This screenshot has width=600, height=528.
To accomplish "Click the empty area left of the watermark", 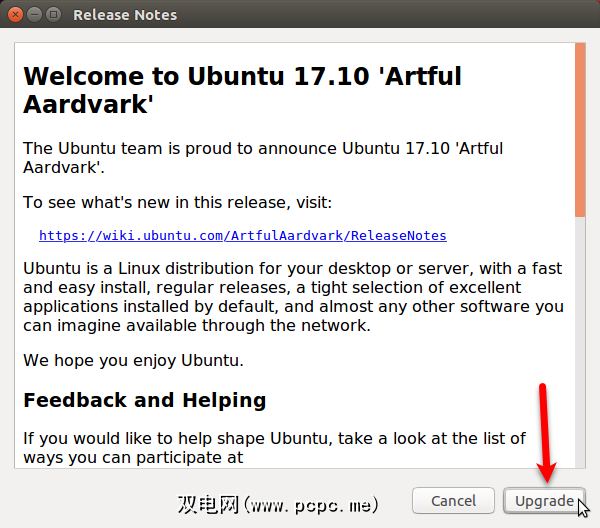I will point(90,500).
